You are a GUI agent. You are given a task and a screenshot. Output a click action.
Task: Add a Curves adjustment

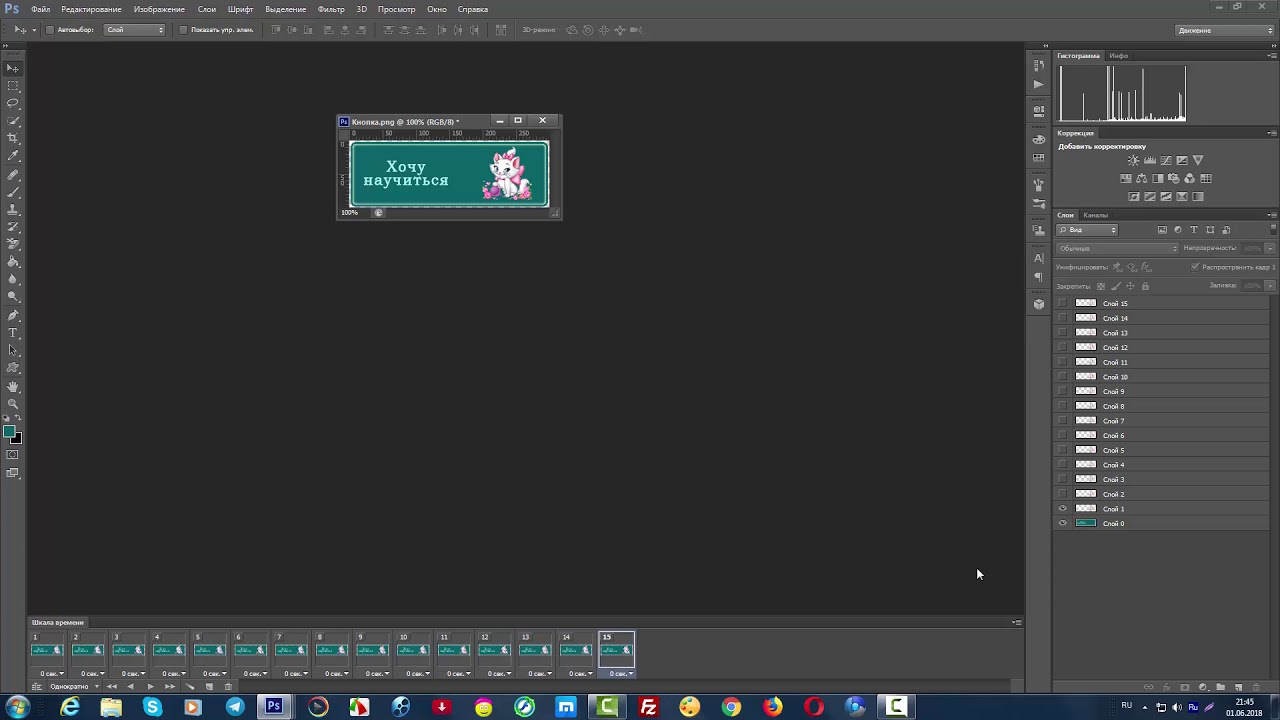(1166, 160)
